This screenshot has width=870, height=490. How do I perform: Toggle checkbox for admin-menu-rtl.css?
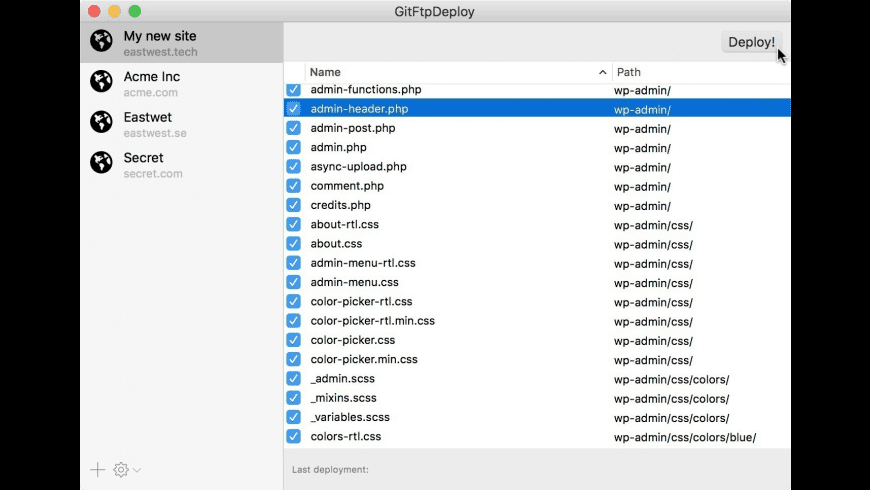point(294,263)
